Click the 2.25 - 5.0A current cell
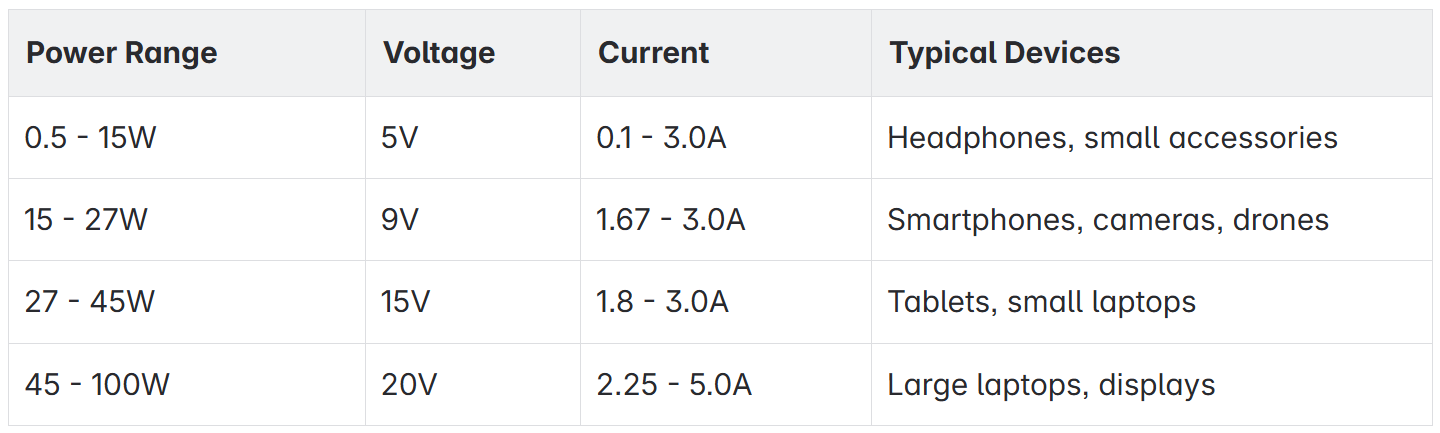 673,384
